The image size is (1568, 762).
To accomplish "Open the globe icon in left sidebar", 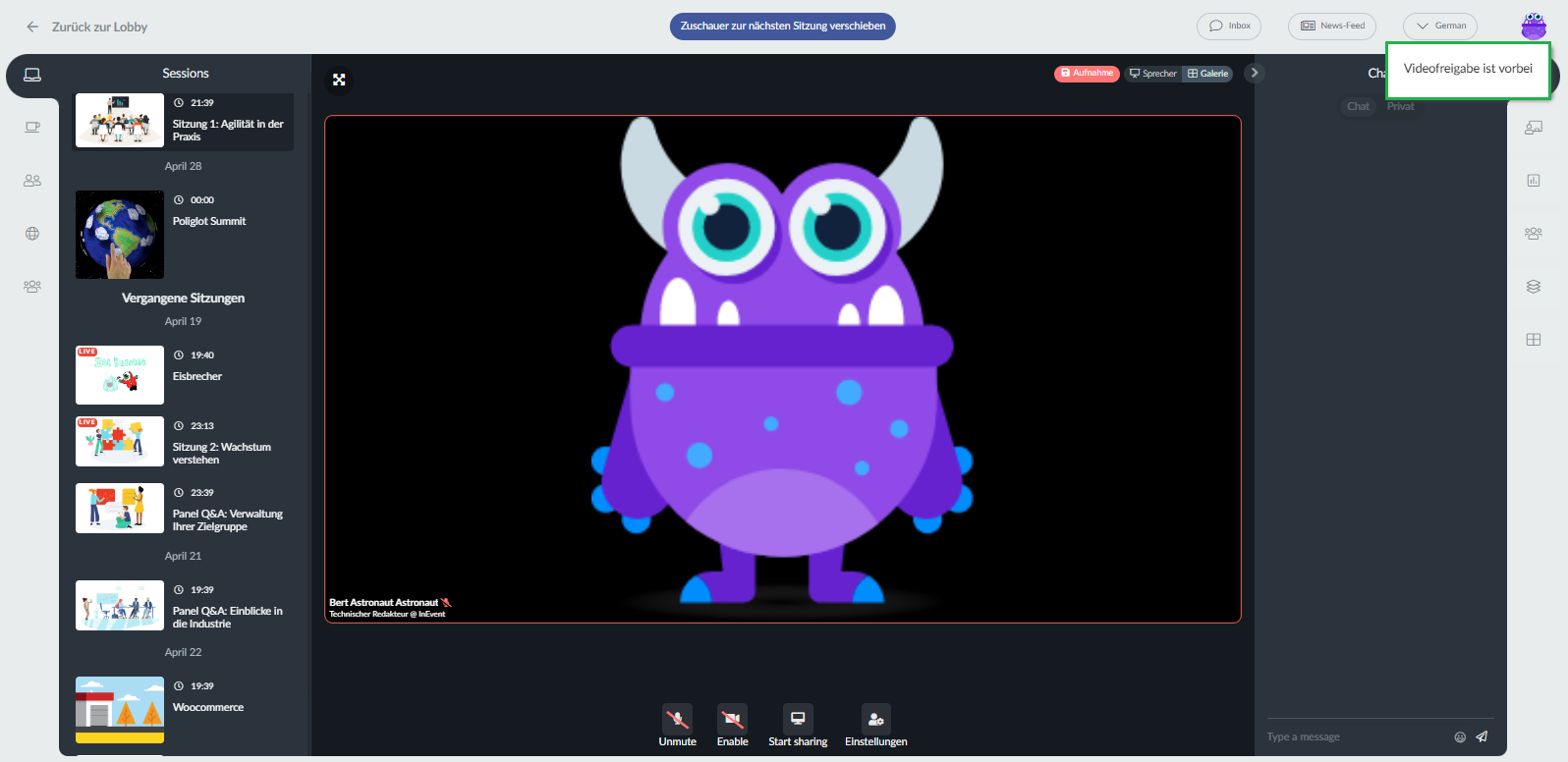I will pos(32,234).
